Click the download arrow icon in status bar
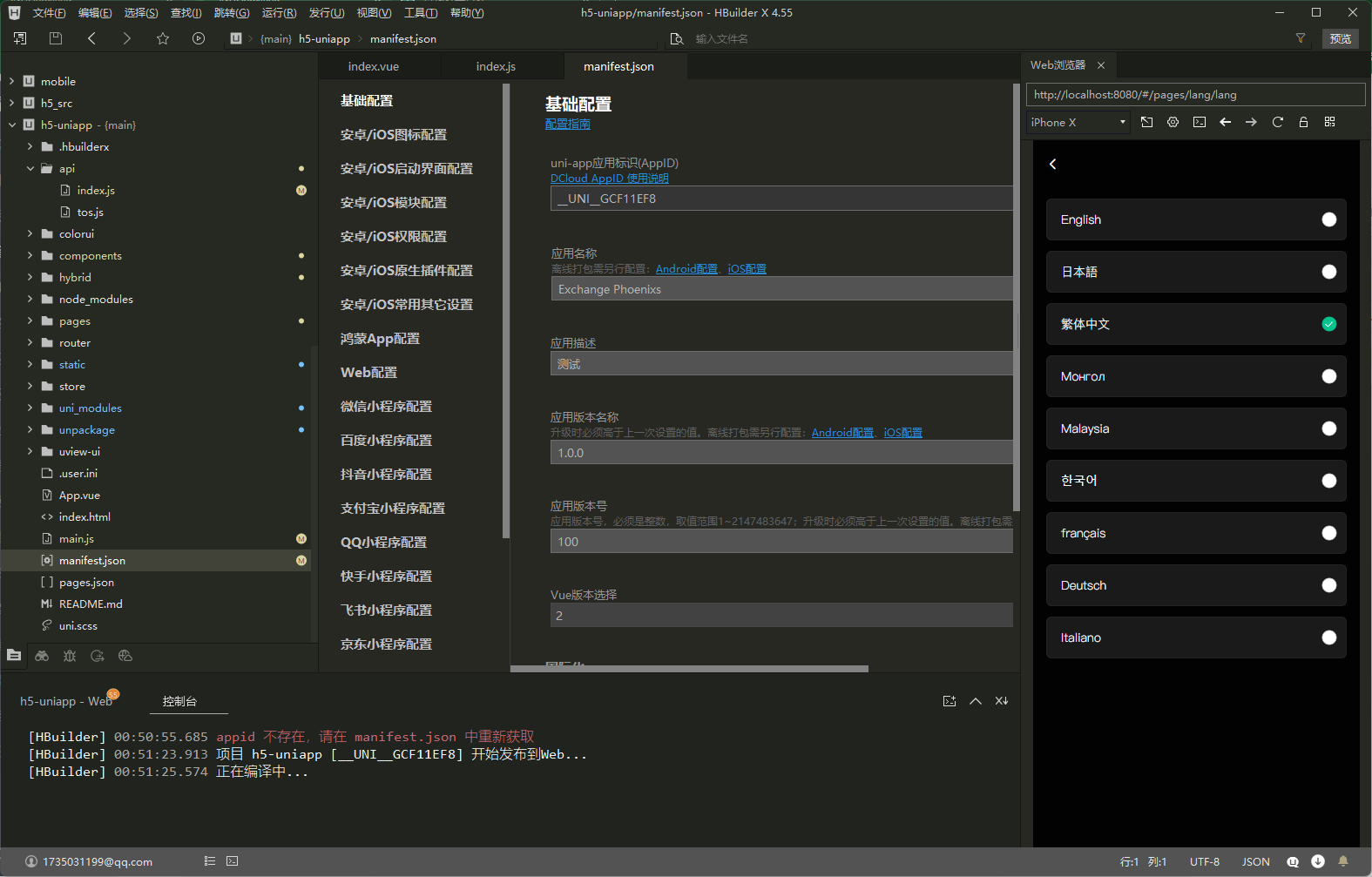Viewport: 1372px width, 877px height. click(1318, 861)
